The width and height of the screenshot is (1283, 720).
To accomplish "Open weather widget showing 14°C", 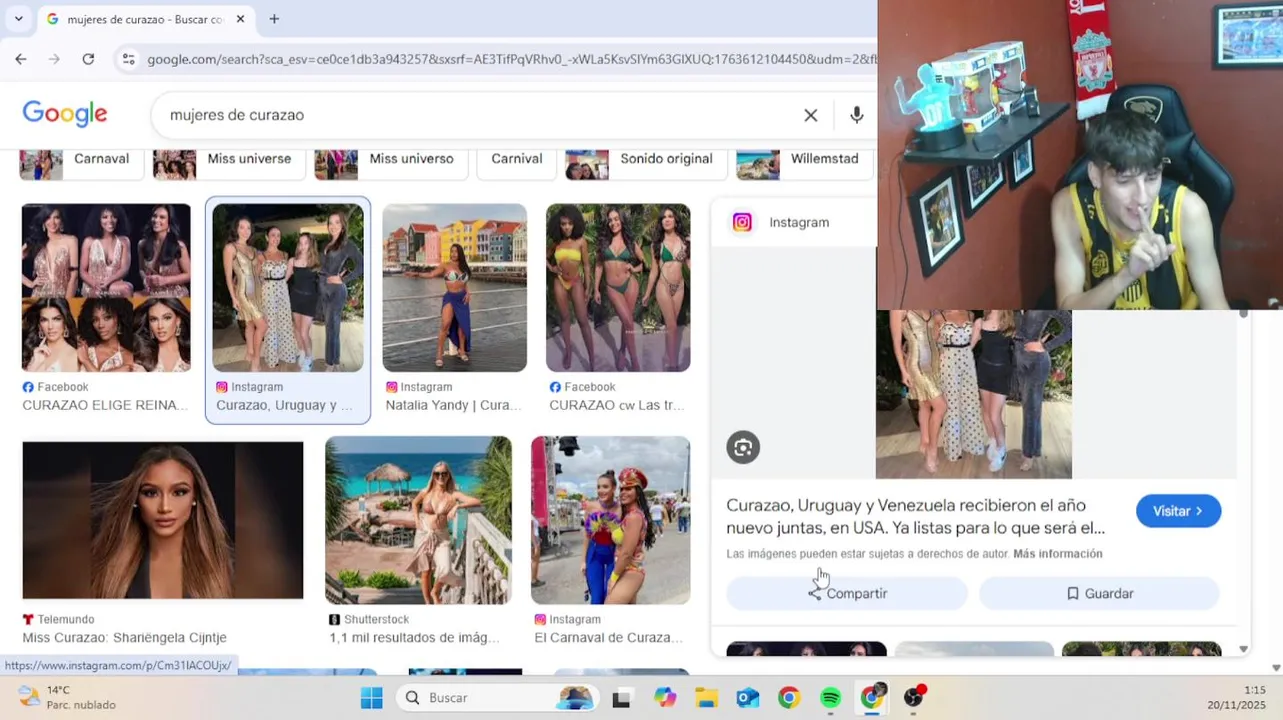I will (x=68, y=697).
